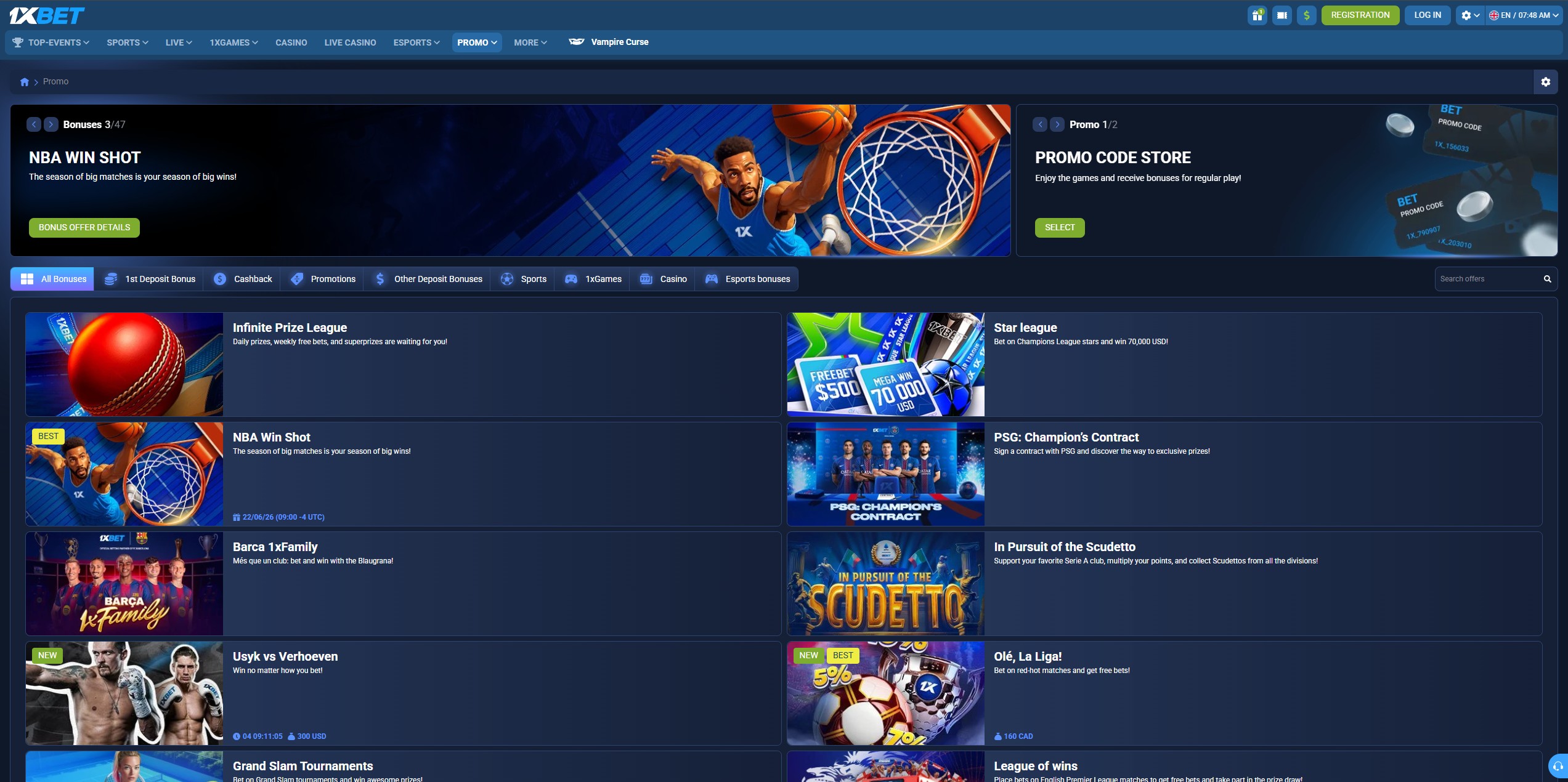Viewport: 1568px width, 782px height.
Task: Open Vampire Curse game link
Action: (x=620, y=42)
